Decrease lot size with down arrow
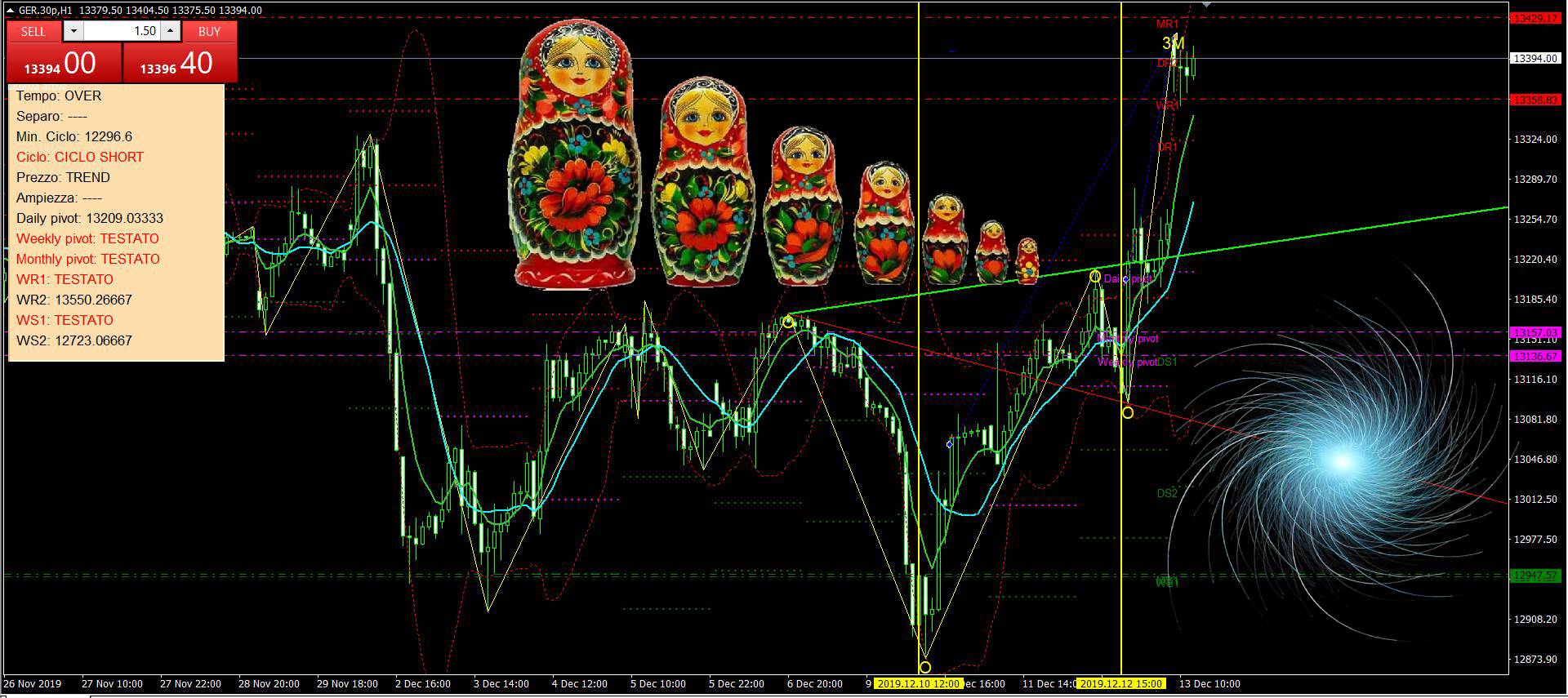Screen dimensions: 1568x698 coord(73,31)
